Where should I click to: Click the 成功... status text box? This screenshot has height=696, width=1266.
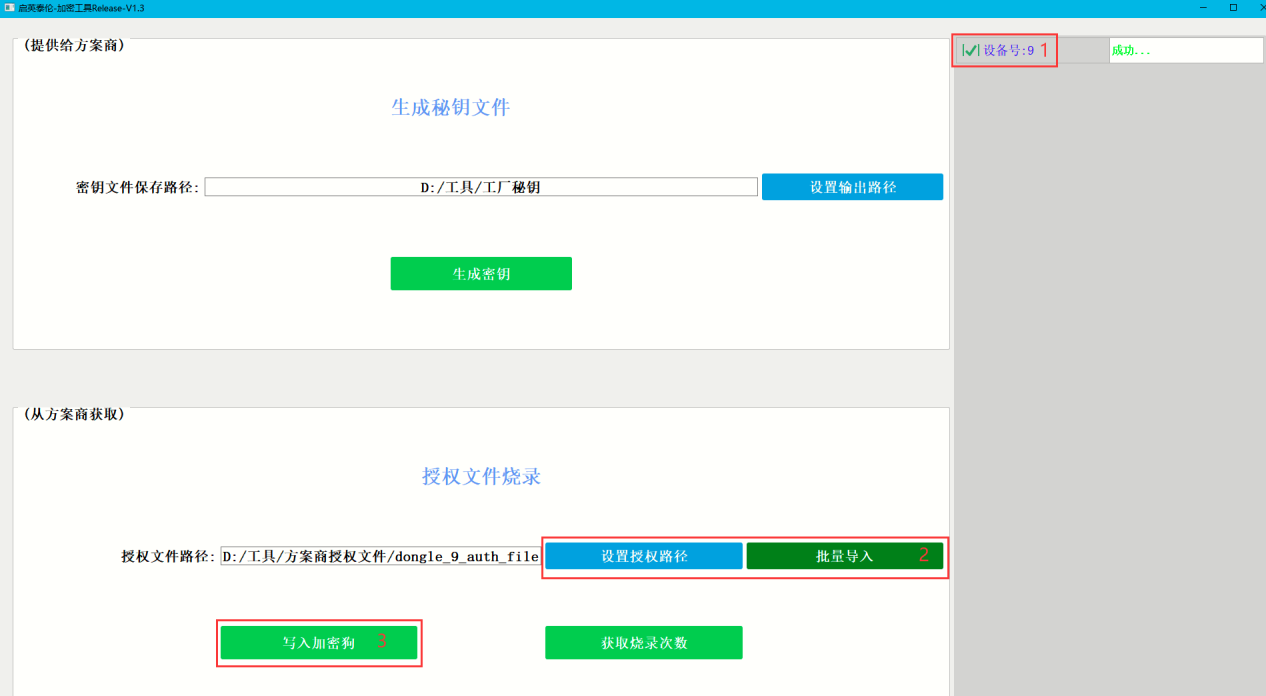[1185, 50]
